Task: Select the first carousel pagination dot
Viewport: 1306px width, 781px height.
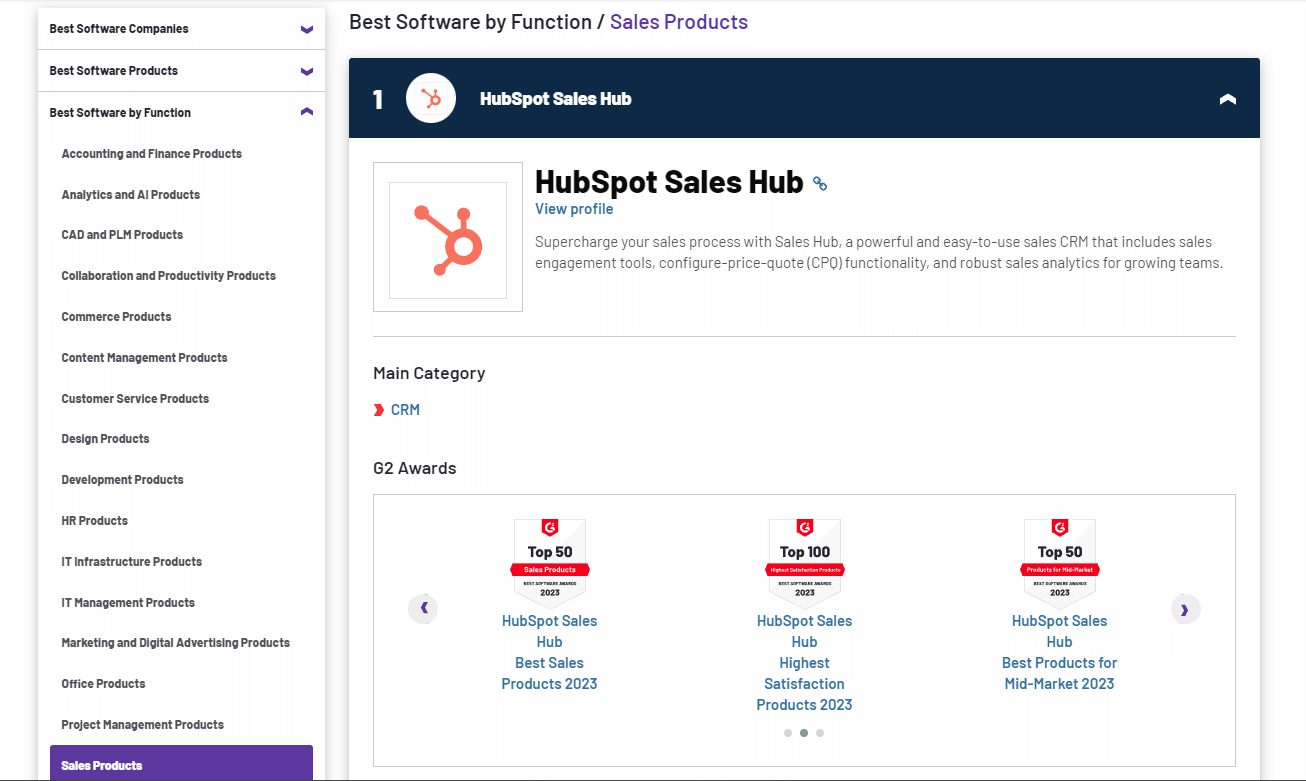Action: 788,733
